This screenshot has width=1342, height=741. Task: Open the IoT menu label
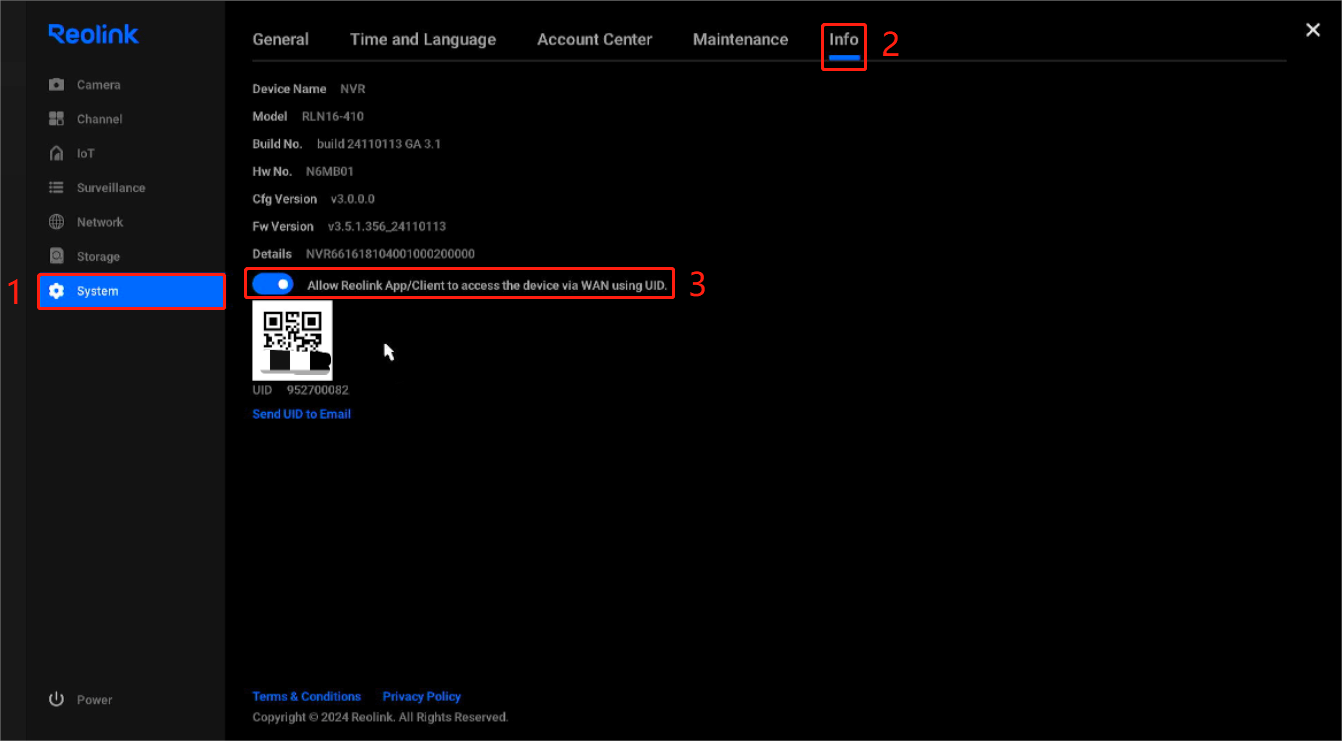86,153
